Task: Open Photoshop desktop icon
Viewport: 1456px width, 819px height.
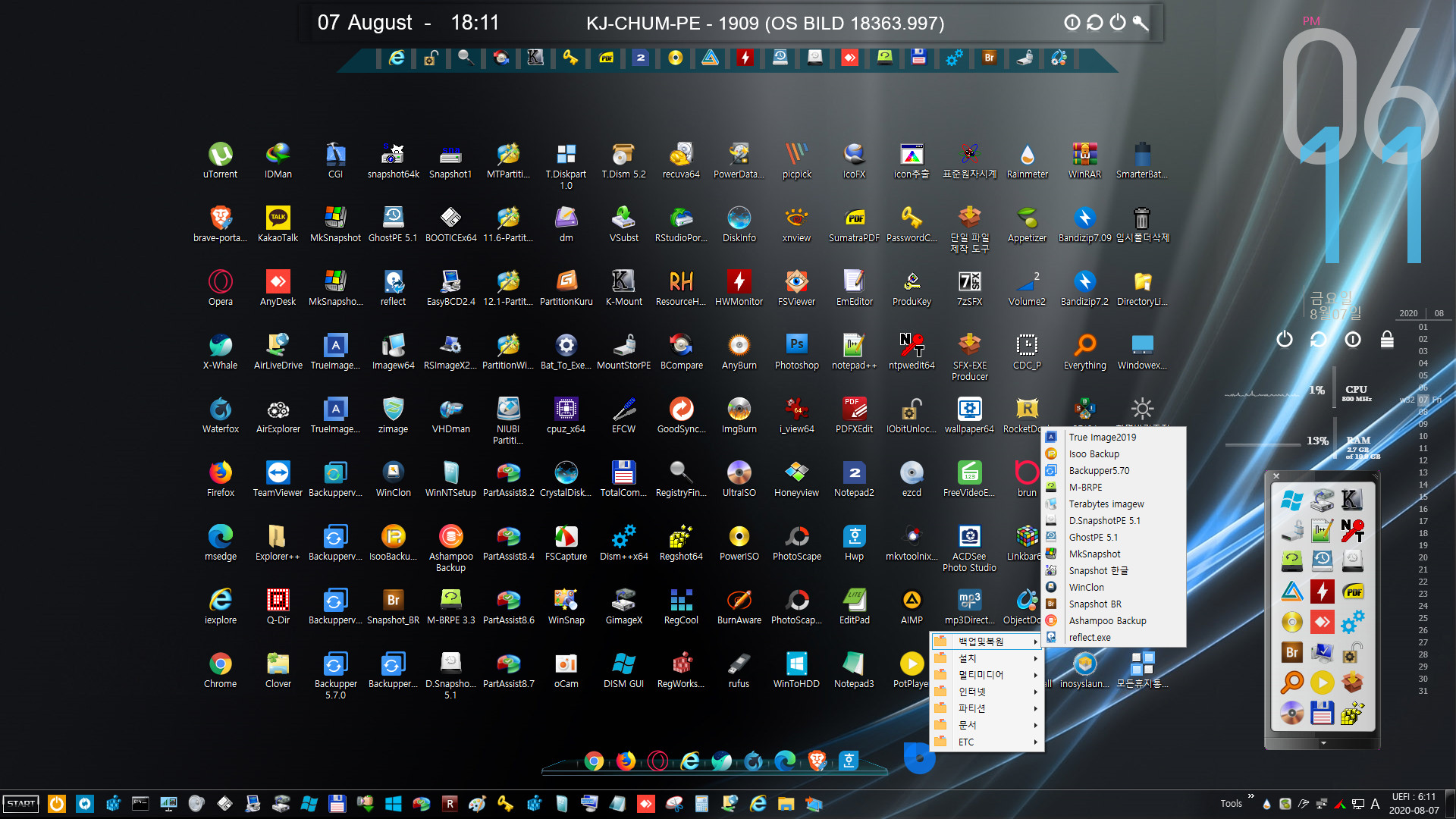Action: click(x=796, y=351)
